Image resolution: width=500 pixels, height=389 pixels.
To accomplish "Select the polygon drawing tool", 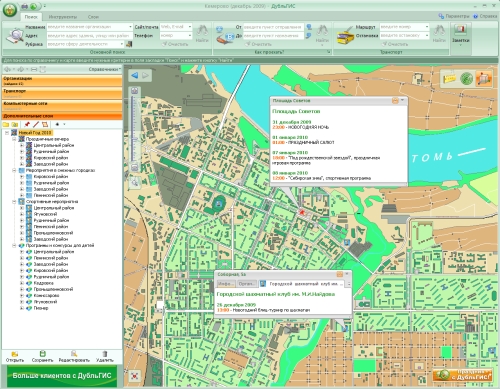I will coord(45,124).
